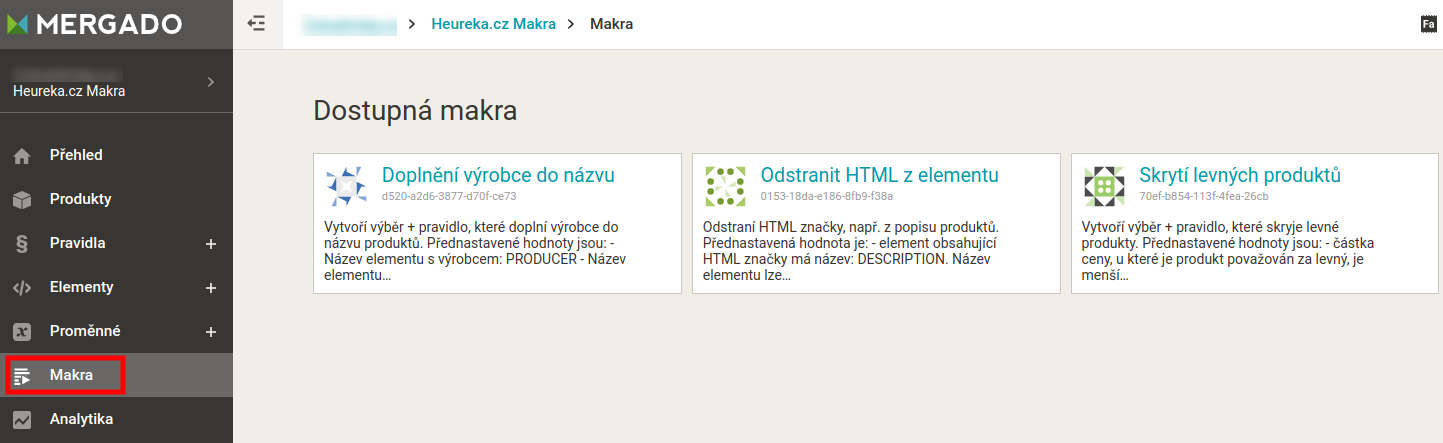
Task: Open the Odstranit HTML z elementu macro
Action: [879, 176]
